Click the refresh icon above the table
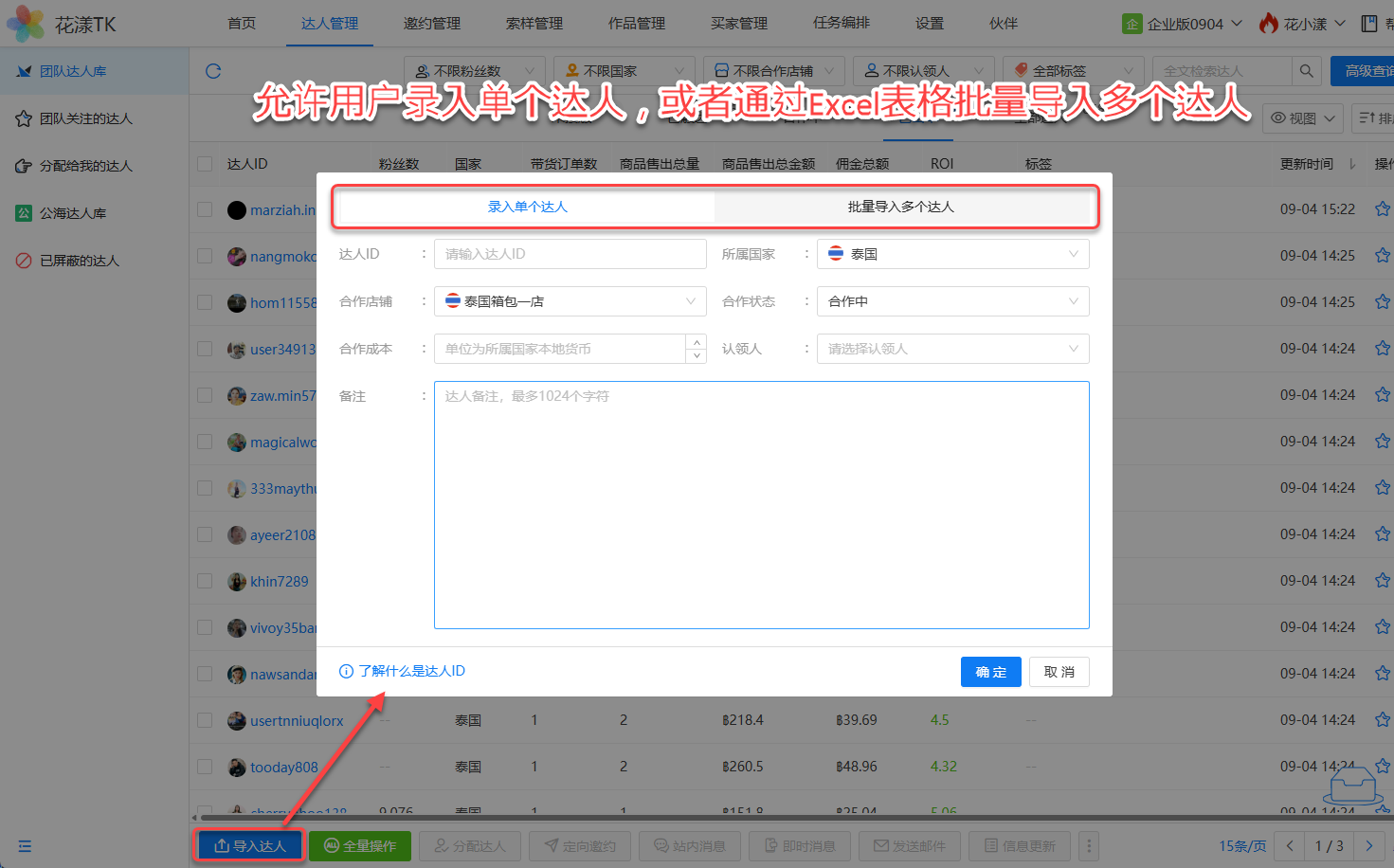Screen dimensions: 1394x868 coord(213,71)
